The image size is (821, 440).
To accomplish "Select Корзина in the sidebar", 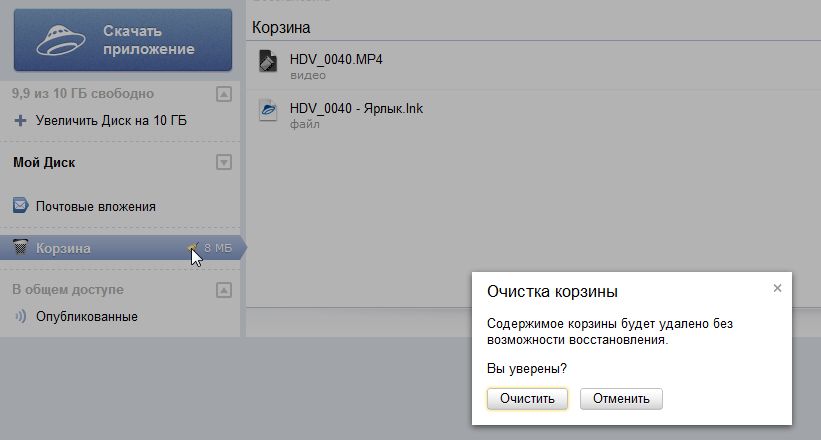I will tap(63, 248).
